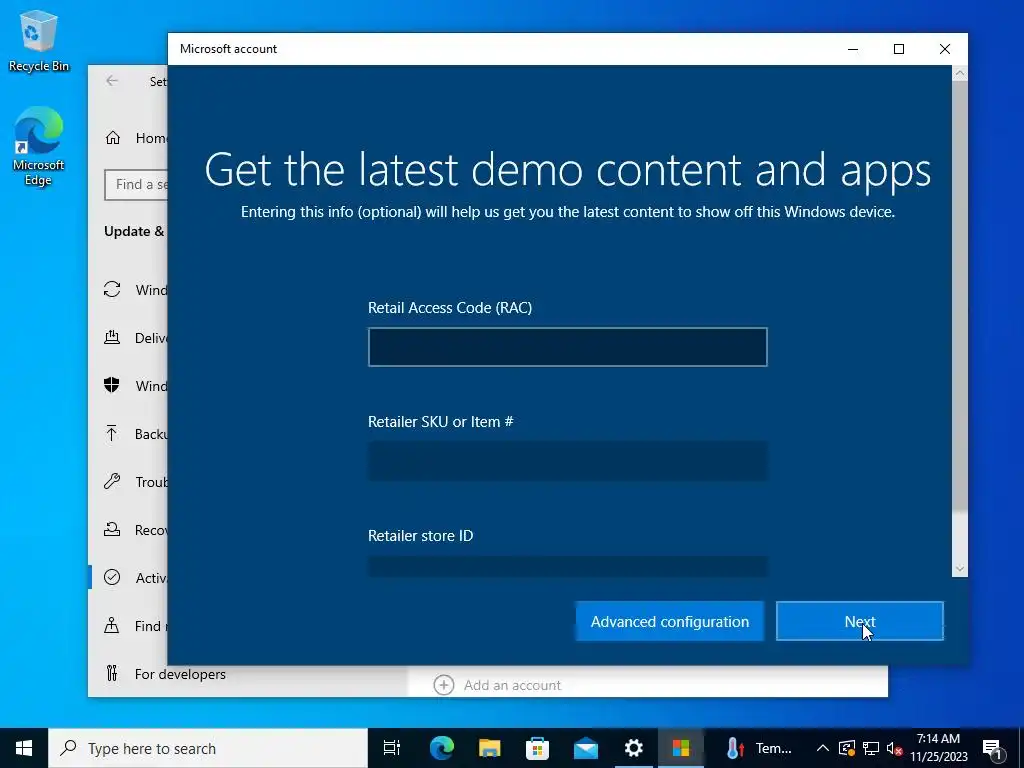Click the network icon in system tray
This screenshot has width=1024, height=768.
coord(871,748)
